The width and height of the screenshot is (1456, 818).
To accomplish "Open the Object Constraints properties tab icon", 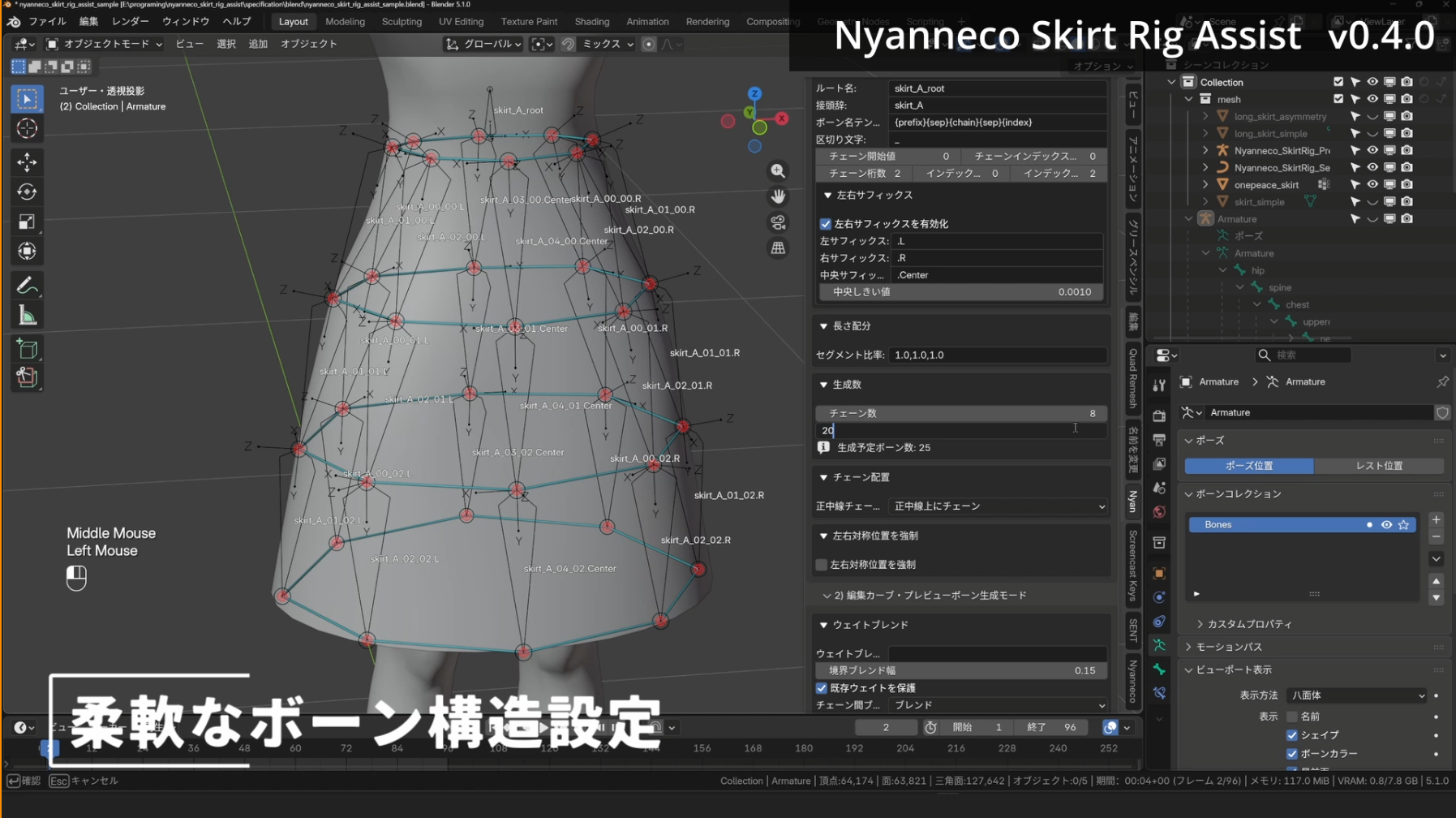I will 1159,622.
